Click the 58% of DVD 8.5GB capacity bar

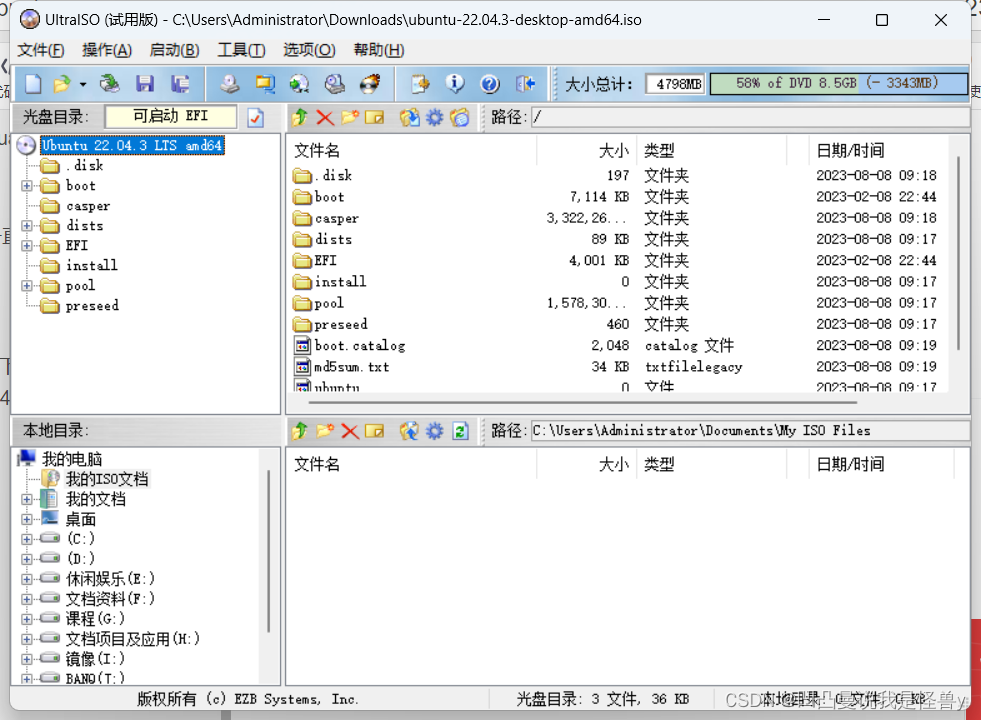coord(838,83)
